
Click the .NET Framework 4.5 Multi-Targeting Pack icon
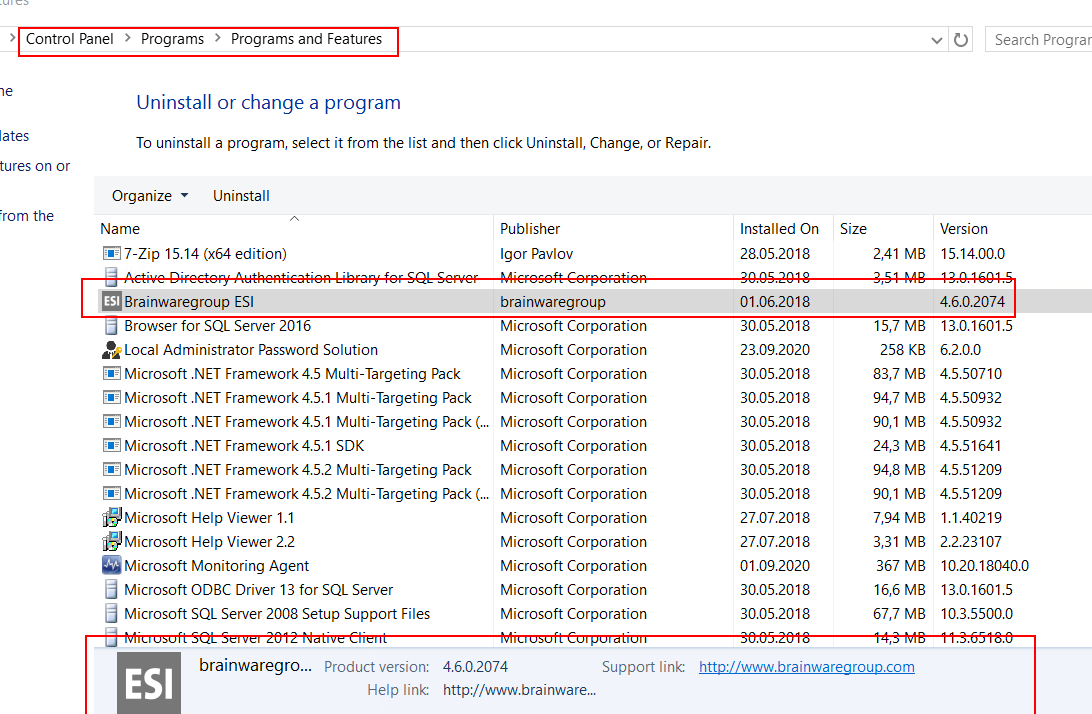[x=111, y=373]
